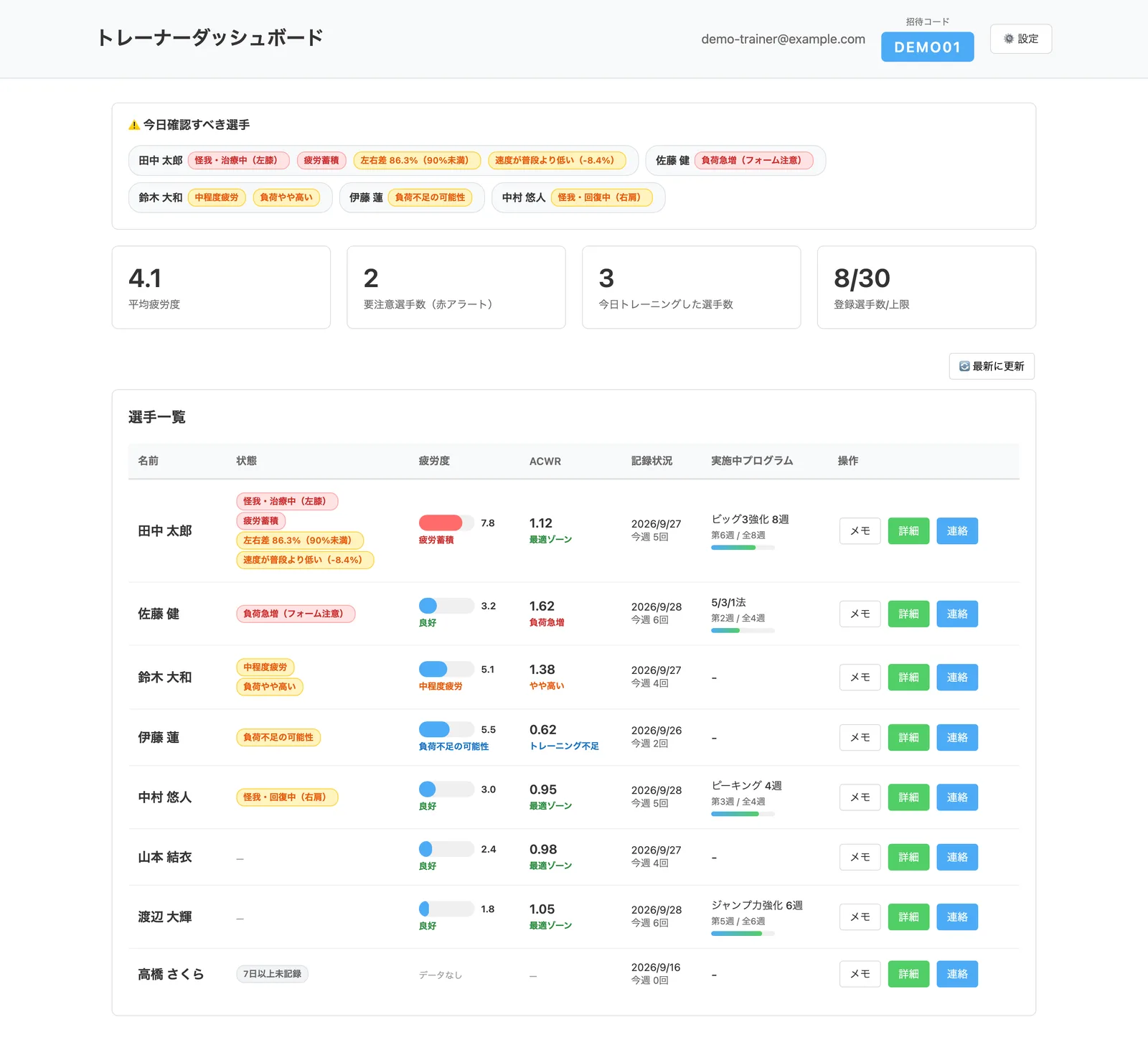Click 連絡 for 伊藤 蓮

(x=957, y=738)
